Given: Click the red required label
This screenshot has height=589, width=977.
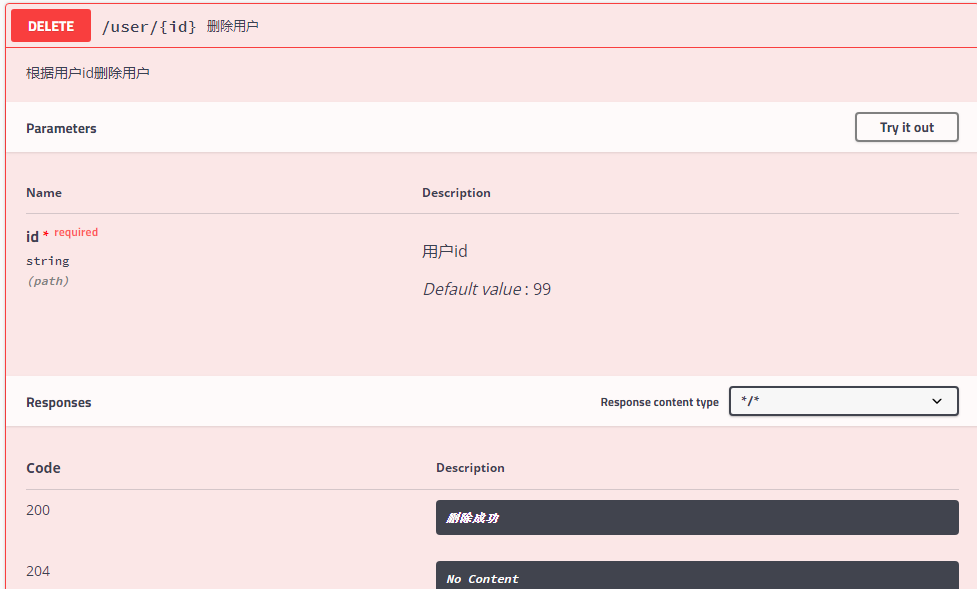Looking at the screenshot, I should (76, 232).
